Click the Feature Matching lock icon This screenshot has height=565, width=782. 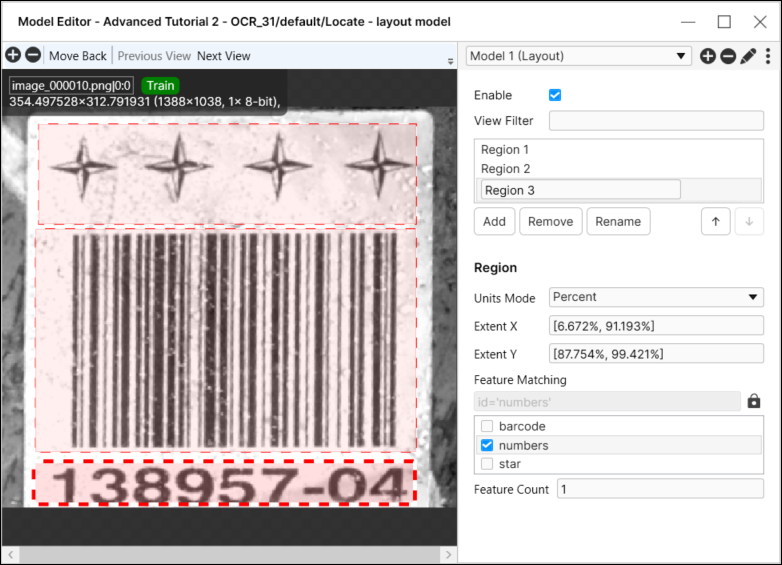click(x=754, y=401)
